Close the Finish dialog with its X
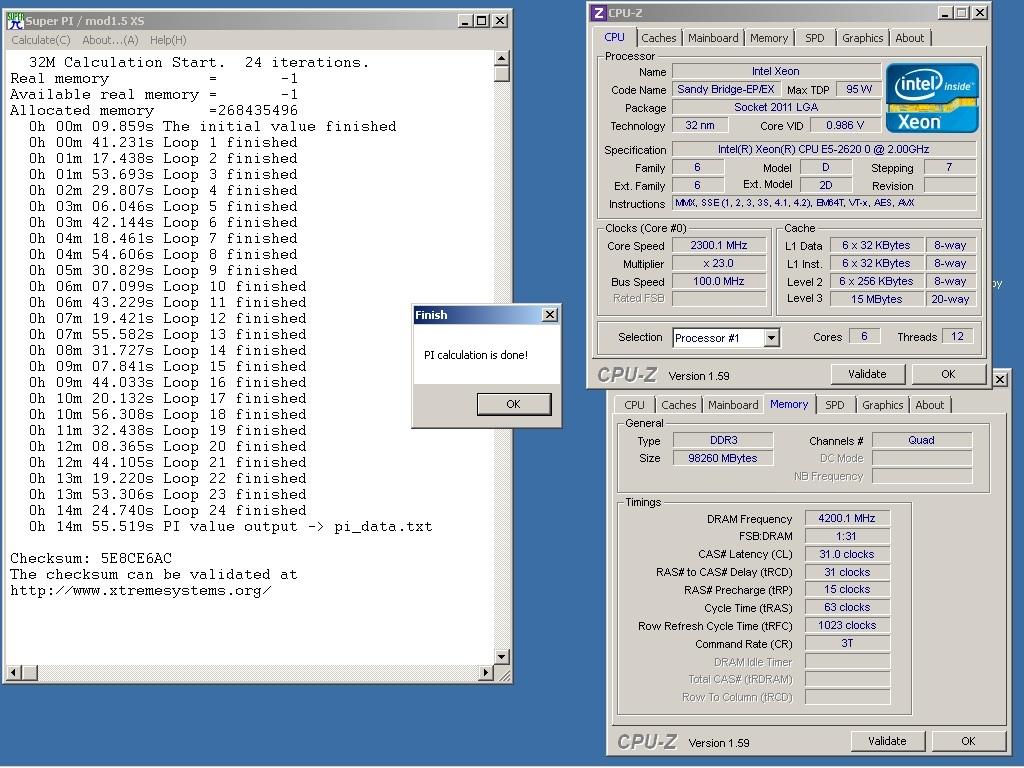Viewport: 1024px width, 768px height. pos(550,315)
